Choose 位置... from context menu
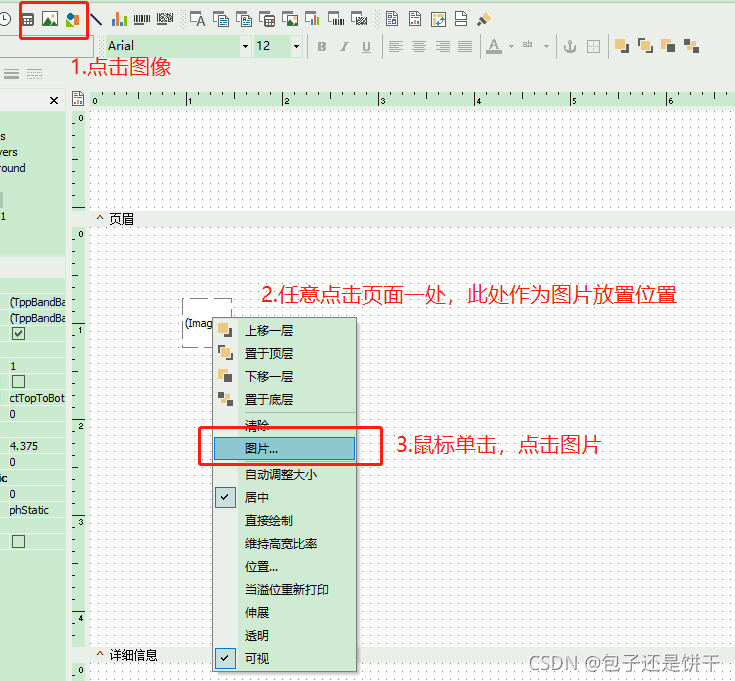The image size is (735, 681). (285, 567)
